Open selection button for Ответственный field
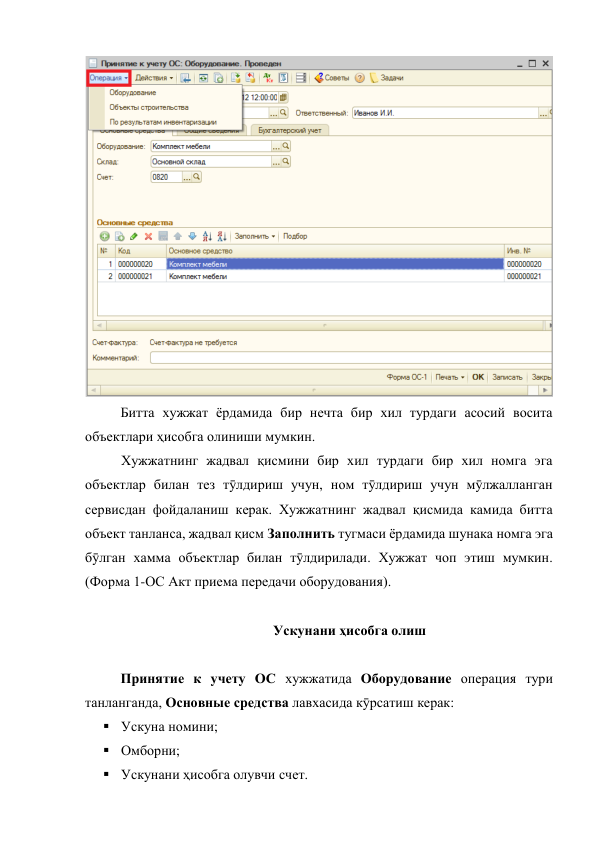 click(543, 113)
